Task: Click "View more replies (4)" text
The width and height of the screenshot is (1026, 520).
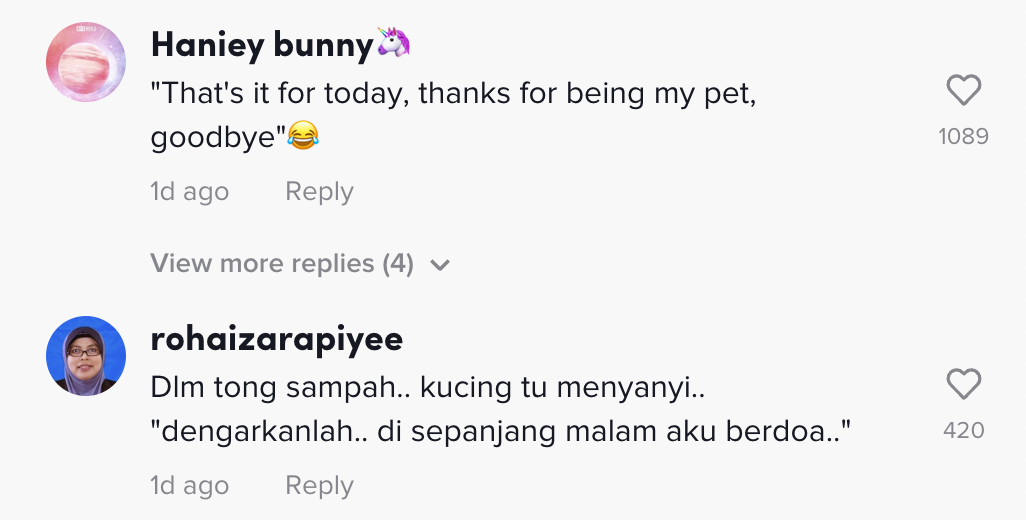Action: point(281,264)
